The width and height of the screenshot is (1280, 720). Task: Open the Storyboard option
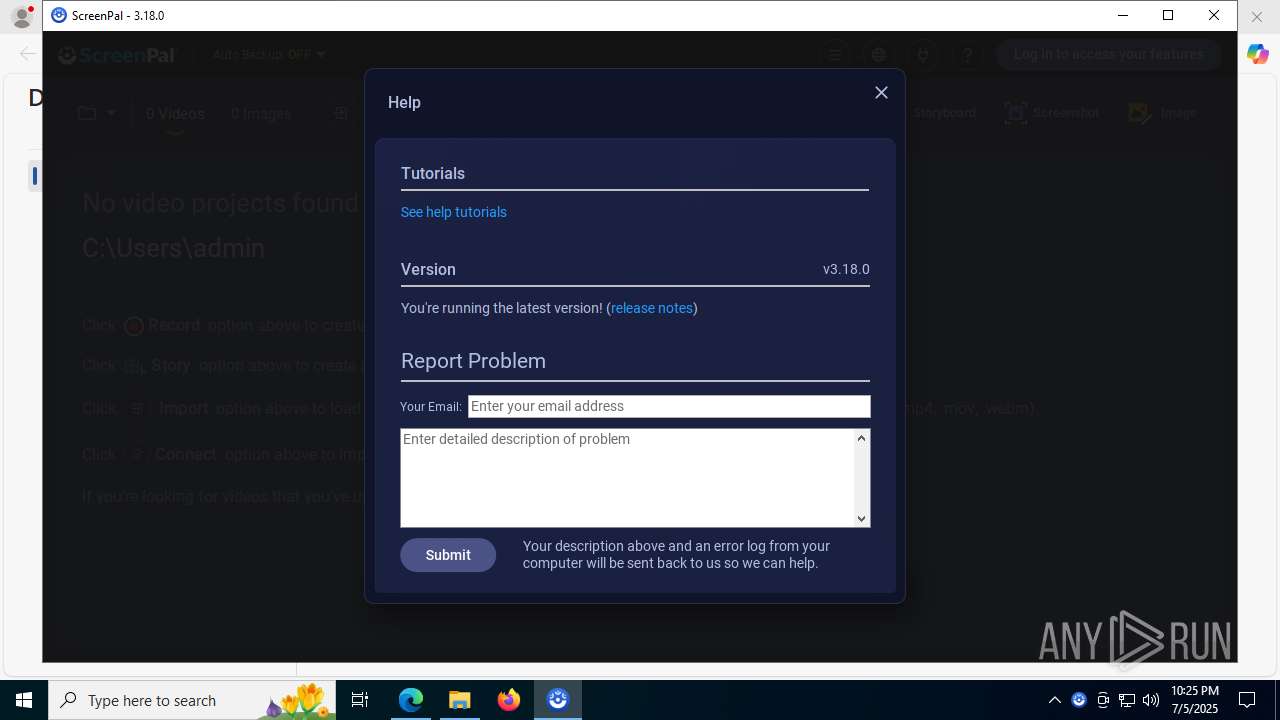(943, 113)
